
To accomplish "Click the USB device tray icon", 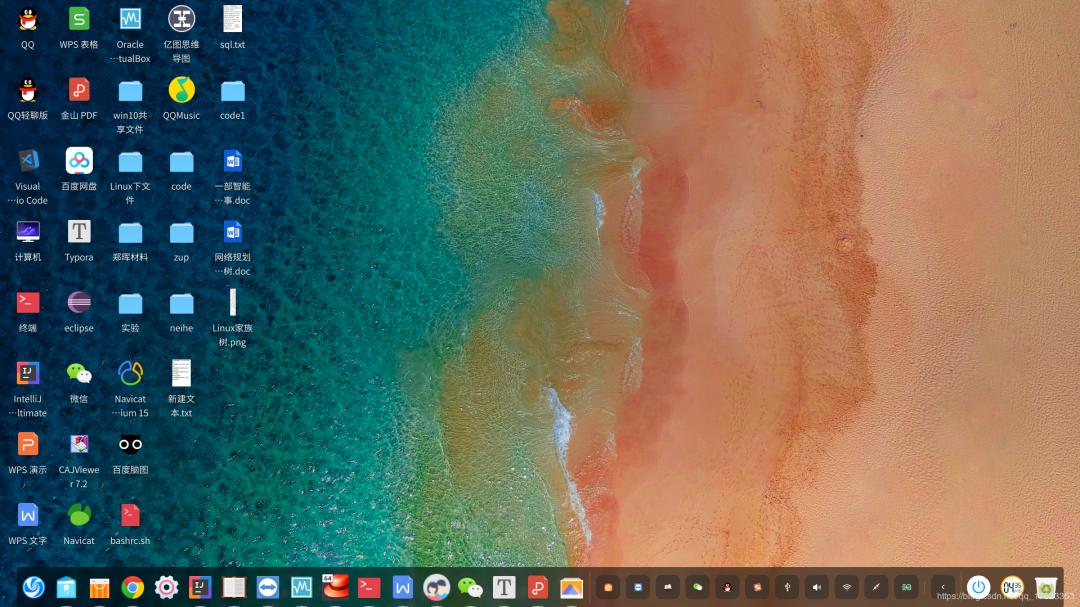I will tap(787, 587).
